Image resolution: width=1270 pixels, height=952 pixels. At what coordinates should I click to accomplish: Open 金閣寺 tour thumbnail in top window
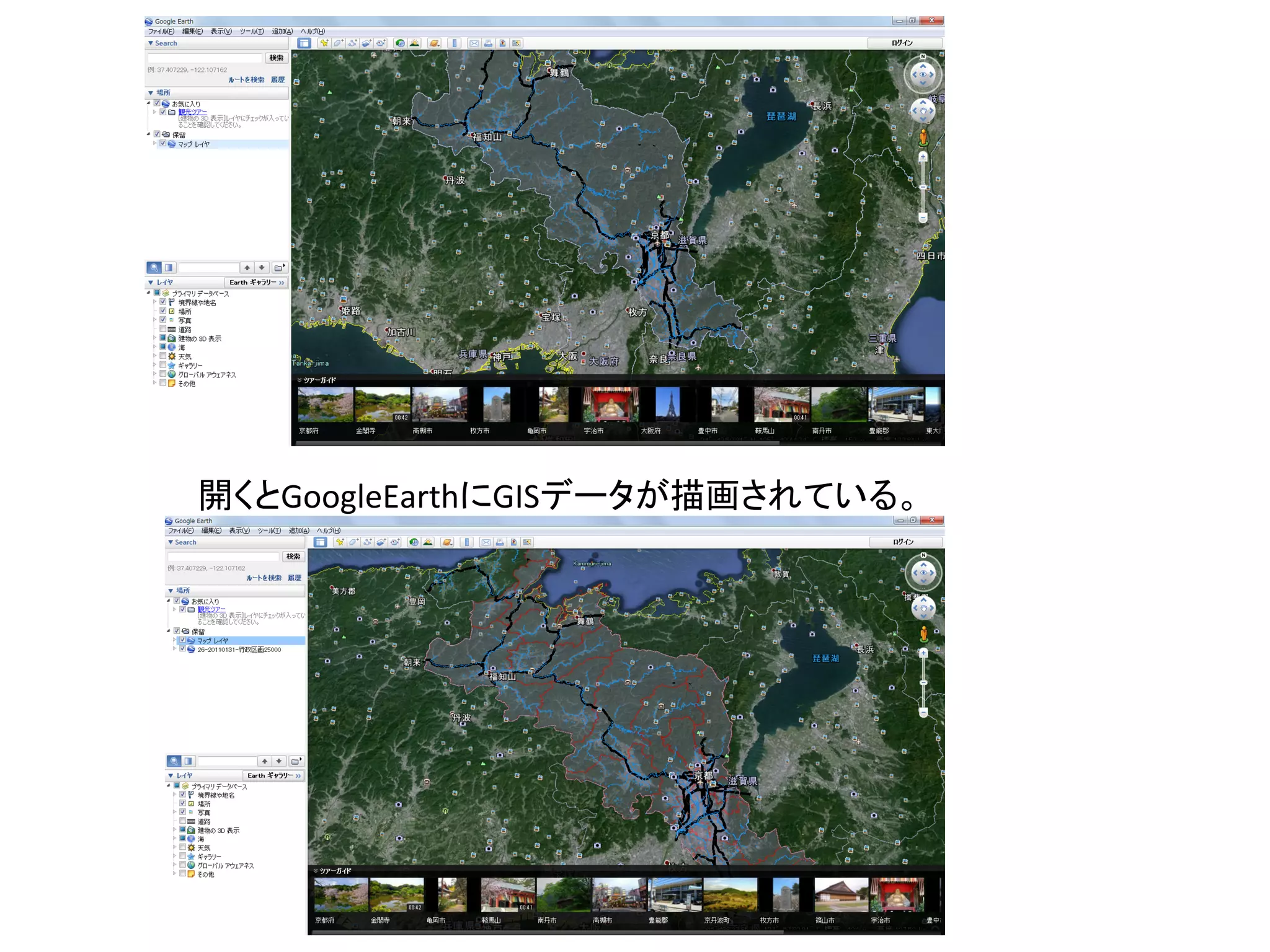382,405
